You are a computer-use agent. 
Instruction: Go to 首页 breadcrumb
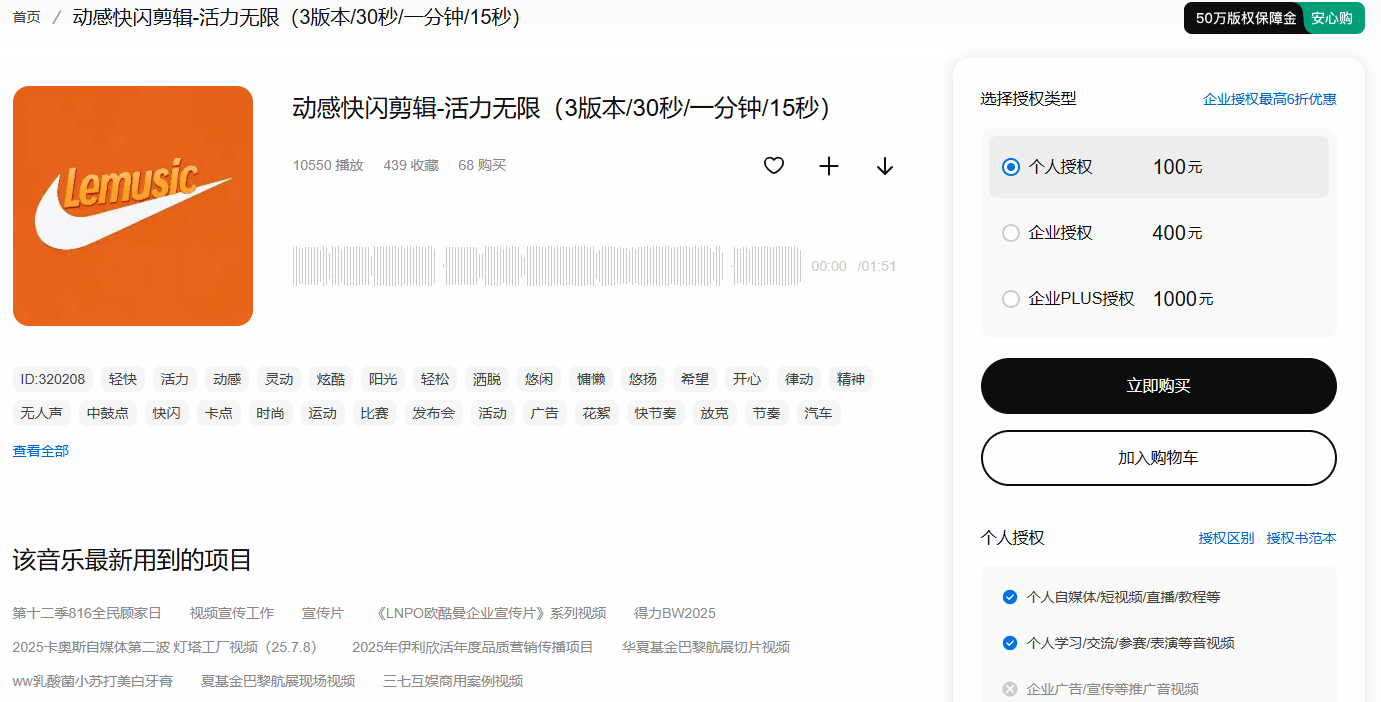point(27,17)
